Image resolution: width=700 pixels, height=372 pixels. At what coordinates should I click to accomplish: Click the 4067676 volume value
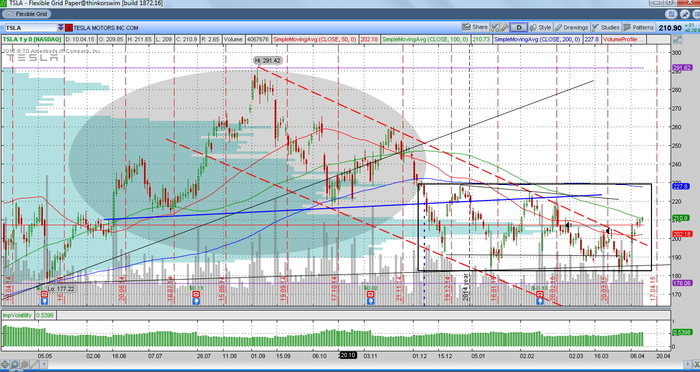pyautogui.click(x=258, y=40)
